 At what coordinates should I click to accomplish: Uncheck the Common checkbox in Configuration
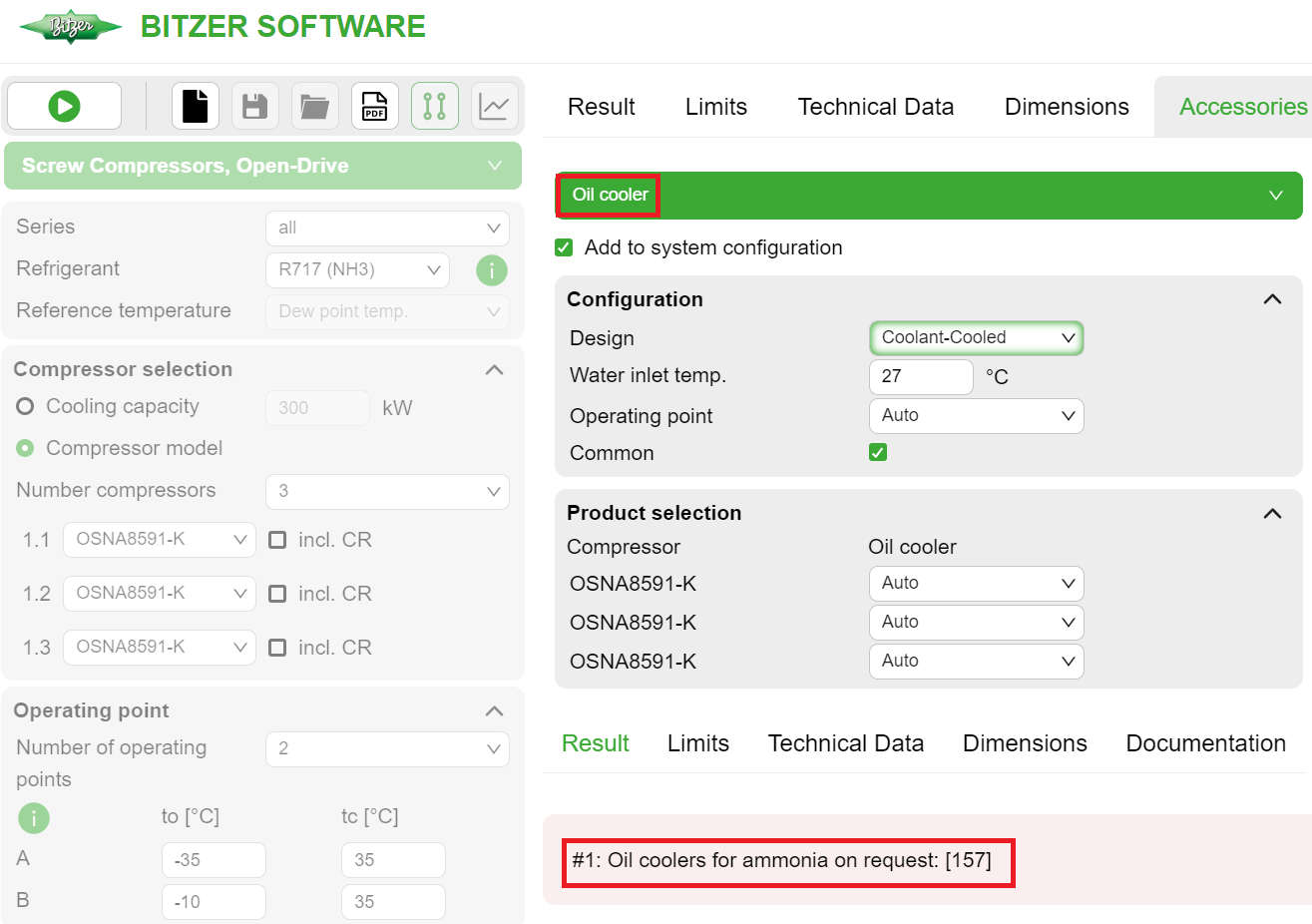pos(877,452)
